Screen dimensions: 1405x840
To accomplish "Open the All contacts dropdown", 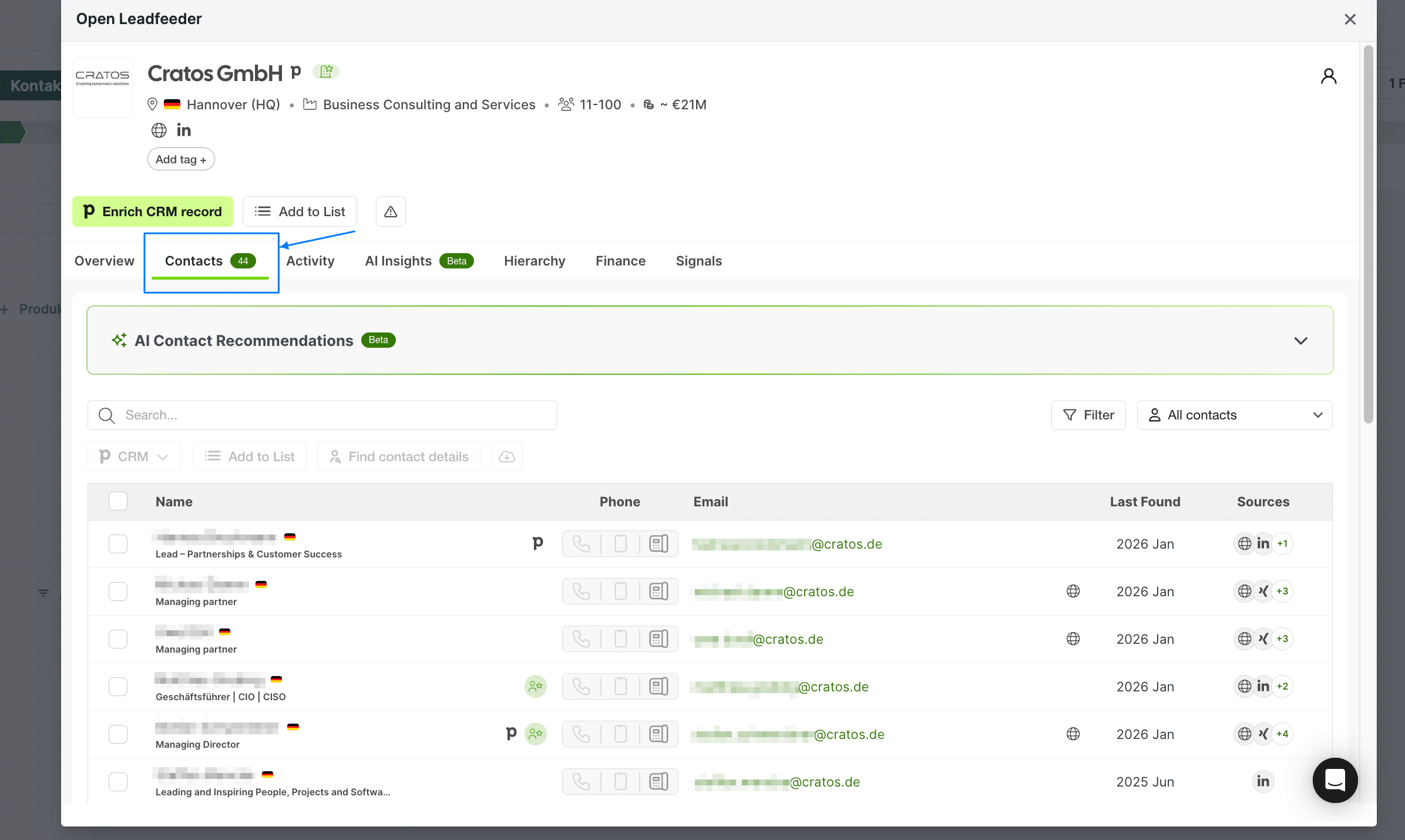I will (1234, 415).
